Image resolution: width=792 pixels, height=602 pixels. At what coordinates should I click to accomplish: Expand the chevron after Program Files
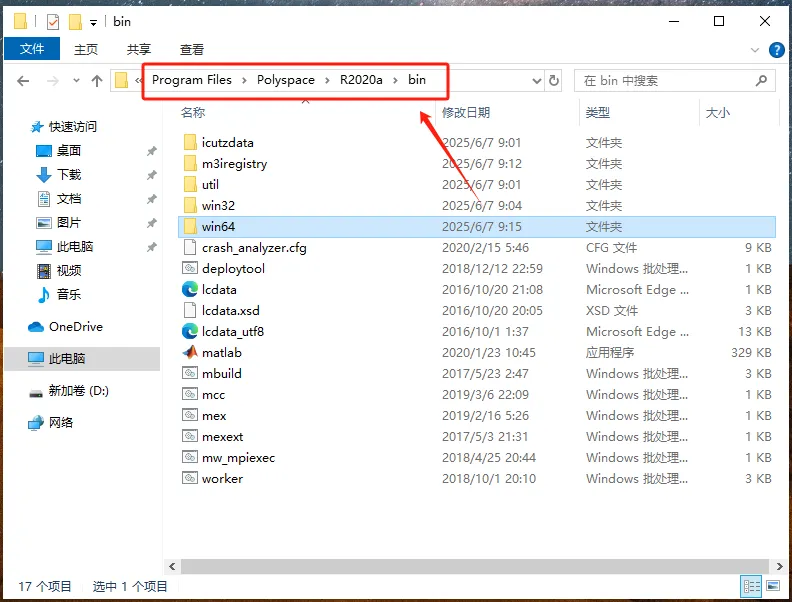(x=244, y=81)
